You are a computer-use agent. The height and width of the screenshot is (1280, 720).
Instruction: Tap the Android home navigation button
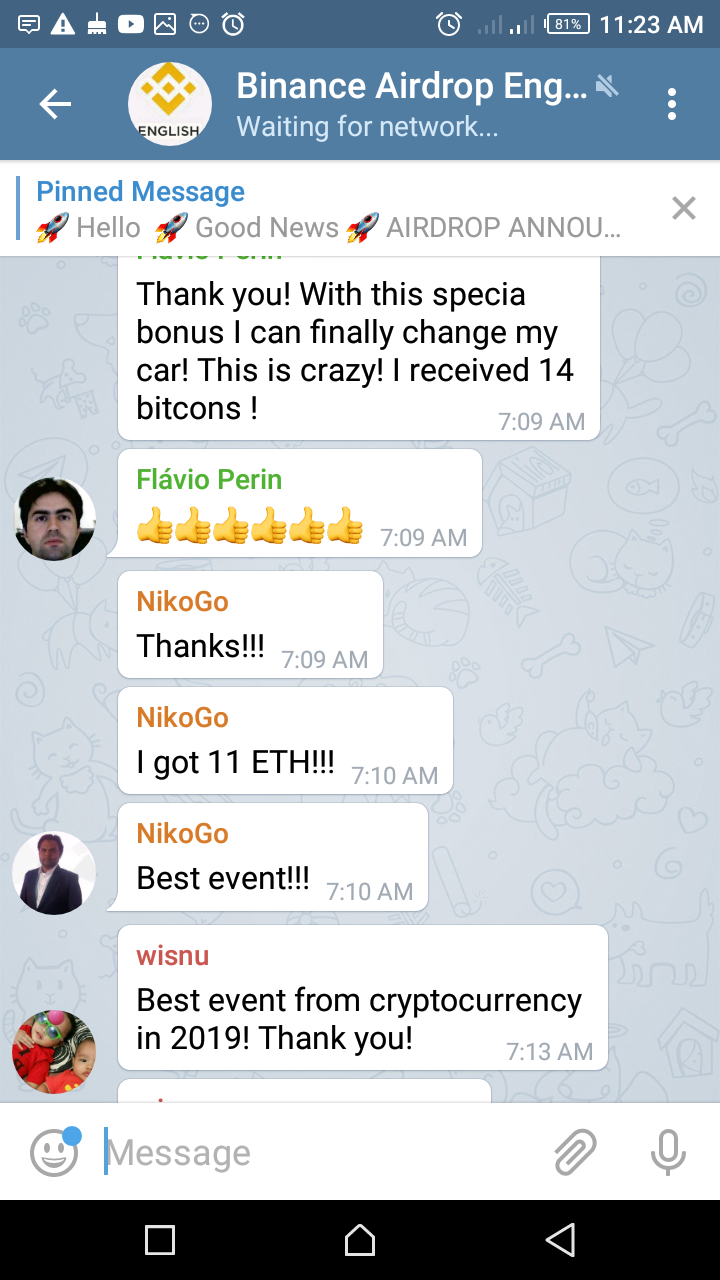(x=360, y=1240)
